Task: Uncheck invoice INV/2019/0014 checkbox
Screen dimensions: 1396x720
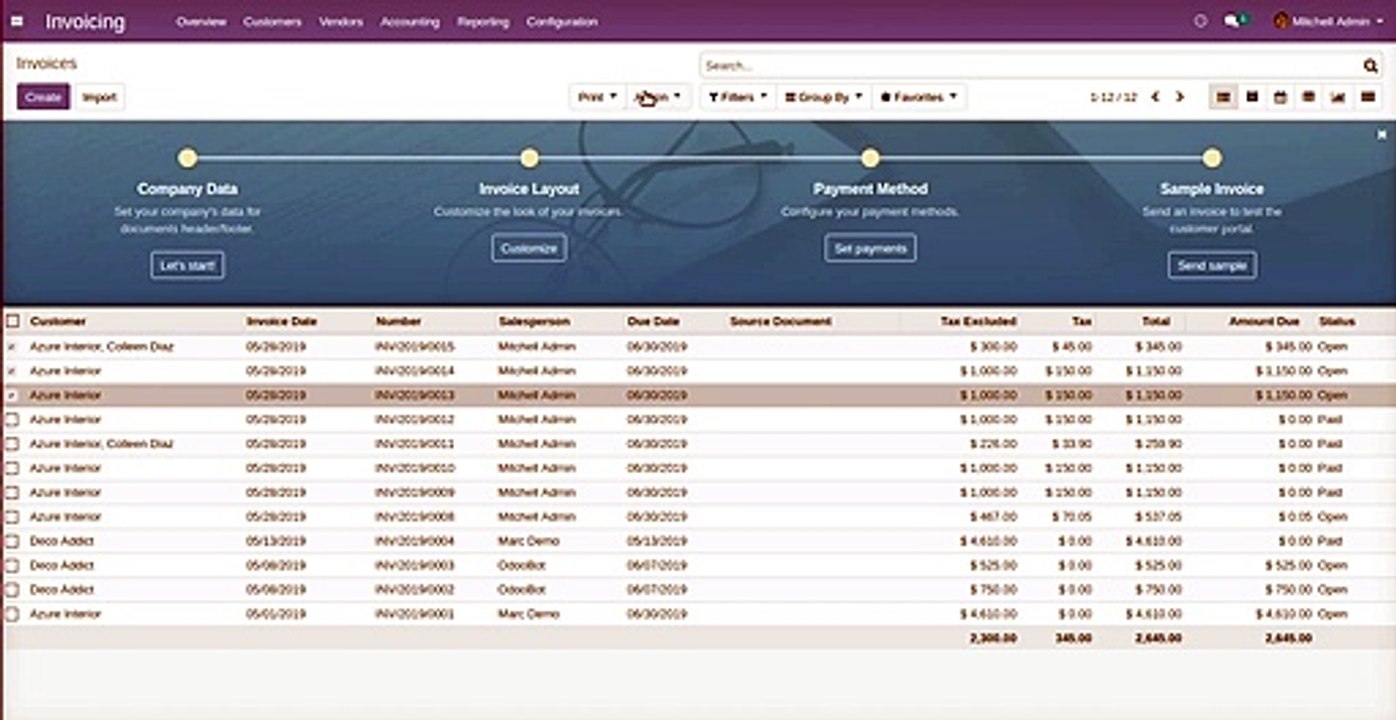Action: 12,371
